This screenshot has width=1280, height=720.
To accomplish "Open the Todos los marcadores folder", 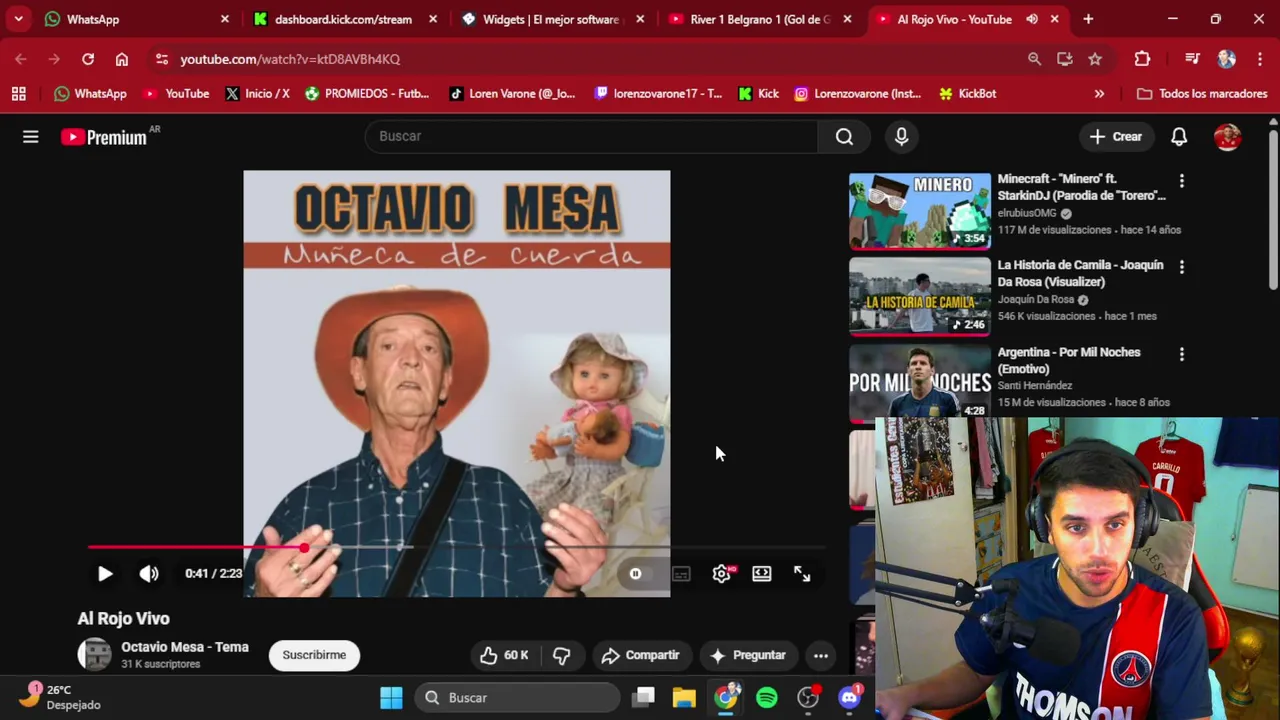I will (x=1202, y=94).
